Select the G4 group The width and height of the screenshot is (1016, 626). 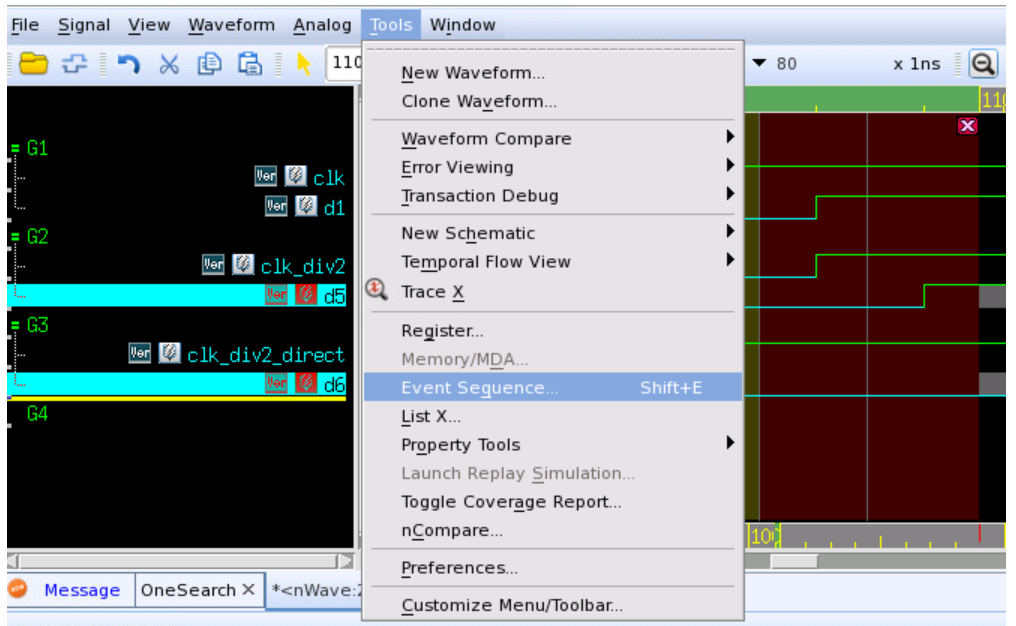(38, 413)
